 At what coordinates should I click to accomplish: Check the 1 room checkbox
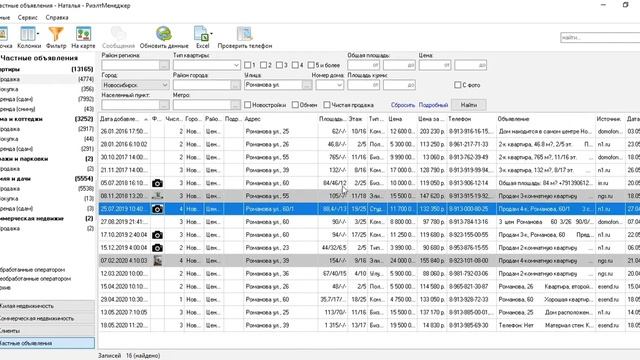[247, 65]
